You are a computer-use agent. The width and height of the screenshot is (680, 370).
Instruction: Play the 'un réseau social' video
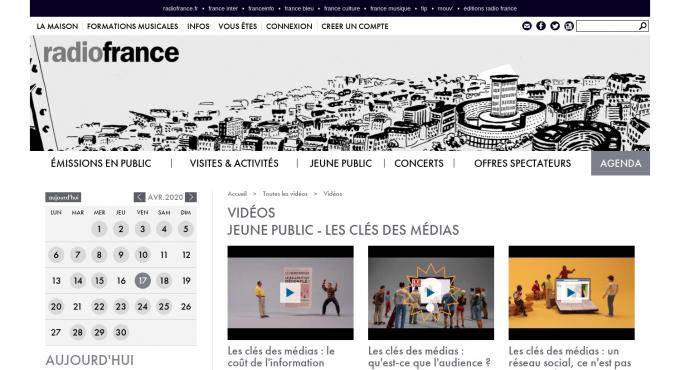[x=571, y=293]
